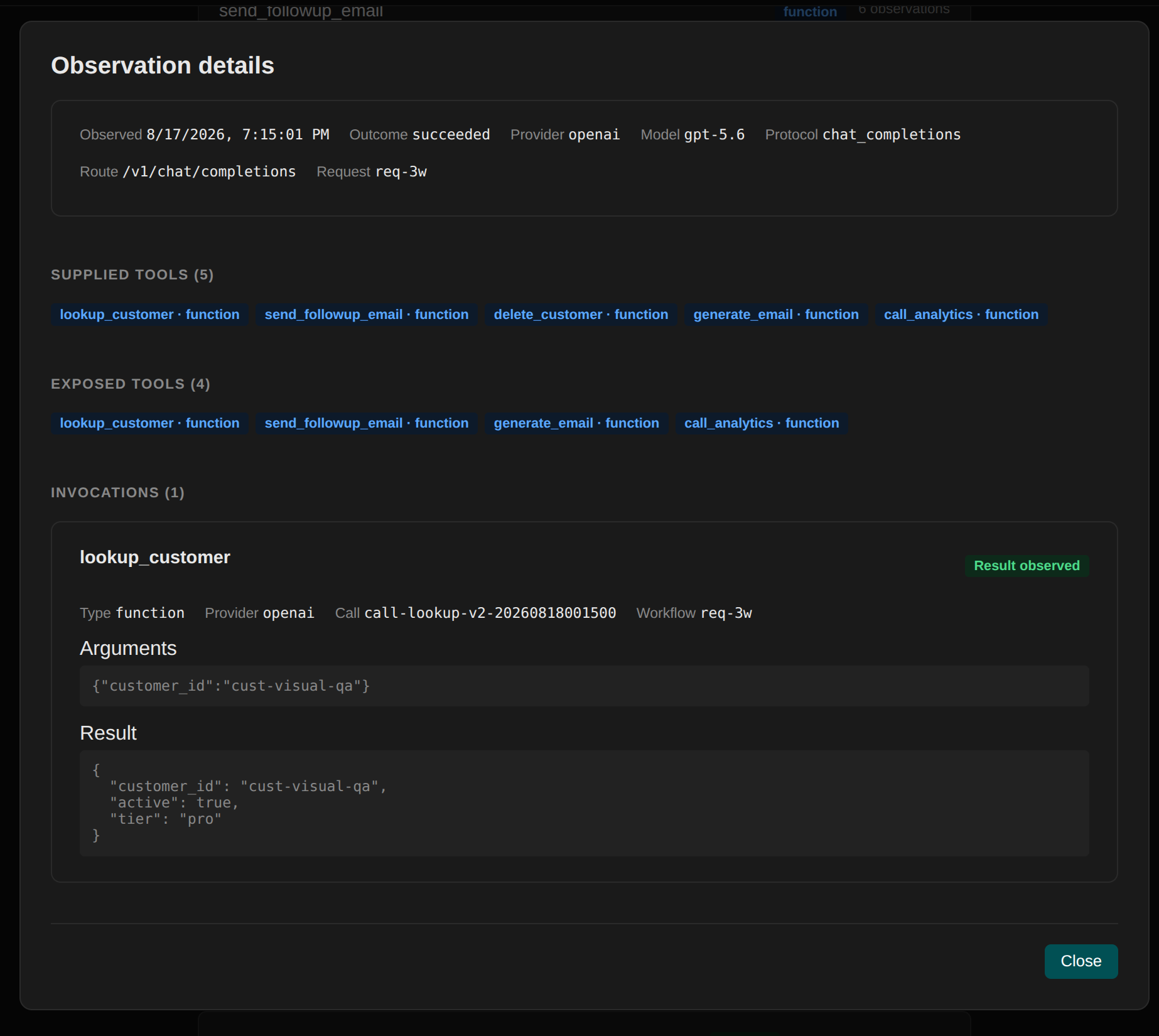Image resolution: width=1159 pixels, height=1036 pixels.
Task: Click the Result JSON code block
Action: point(584,803)
